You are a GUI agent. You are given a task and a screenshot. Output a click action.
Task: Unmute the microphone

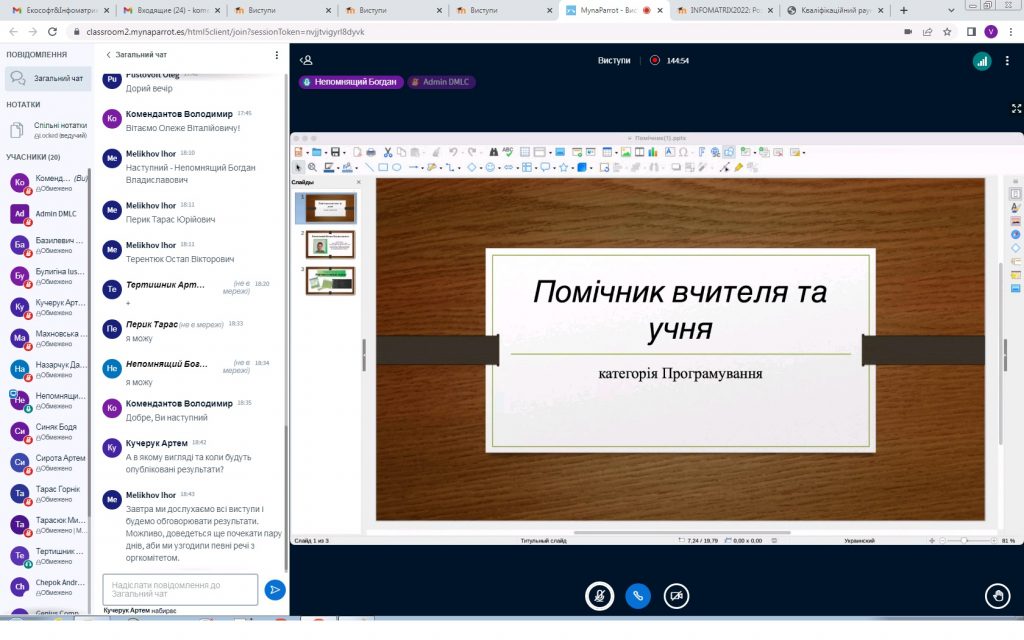[599, 595]
